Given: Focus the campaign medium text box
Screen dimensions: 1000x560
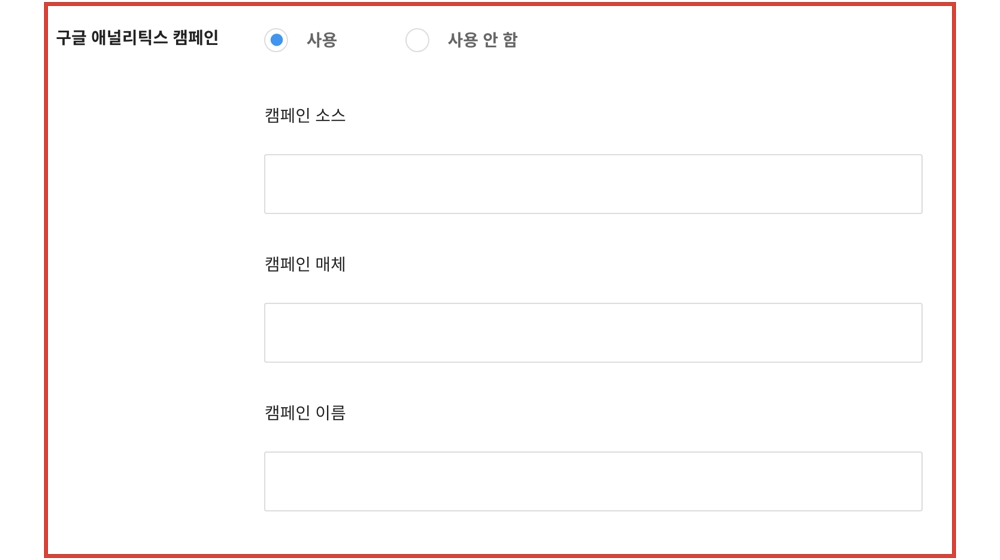Looking at the screenshot, I should 592,332.
